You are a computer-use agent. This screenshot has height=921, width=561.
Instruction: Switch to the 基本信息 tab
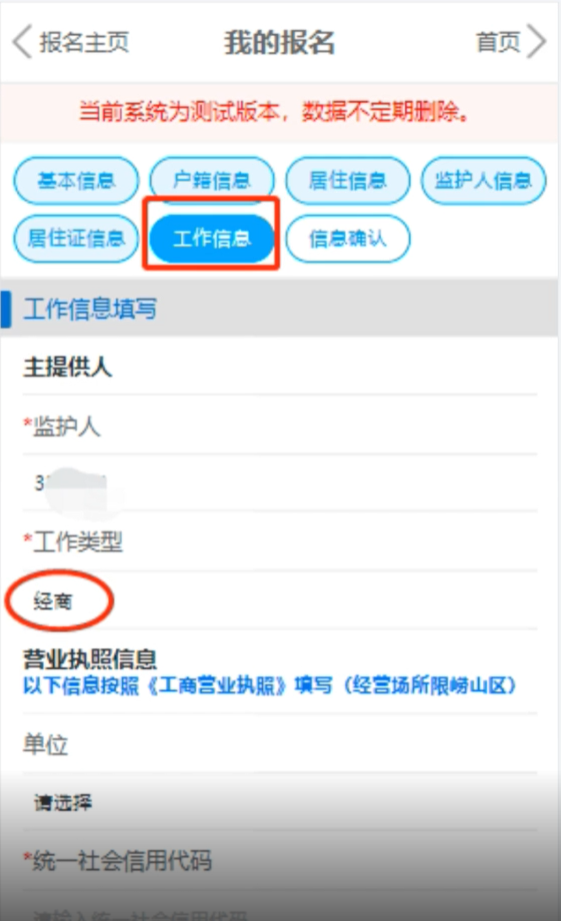pyautogui.click(x=76, y=180)
